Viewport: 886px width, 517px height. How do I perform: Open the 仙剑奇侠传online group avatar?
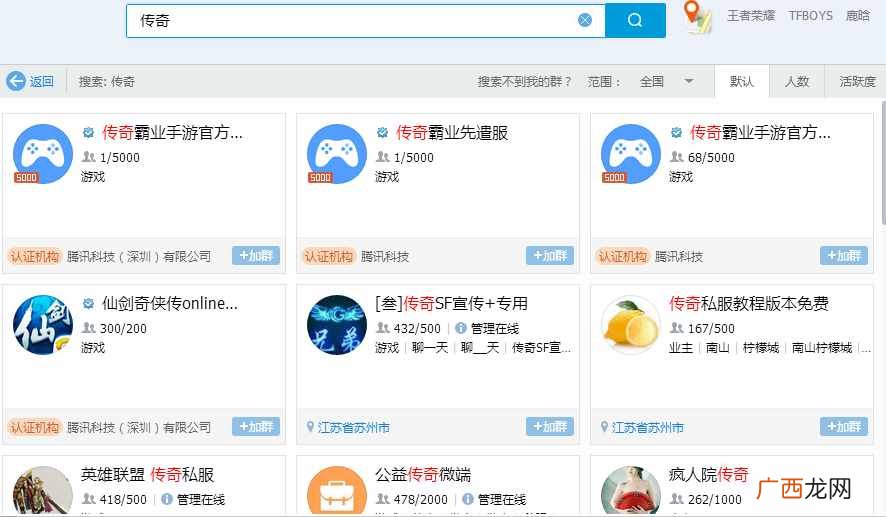(x=43, y=325)
